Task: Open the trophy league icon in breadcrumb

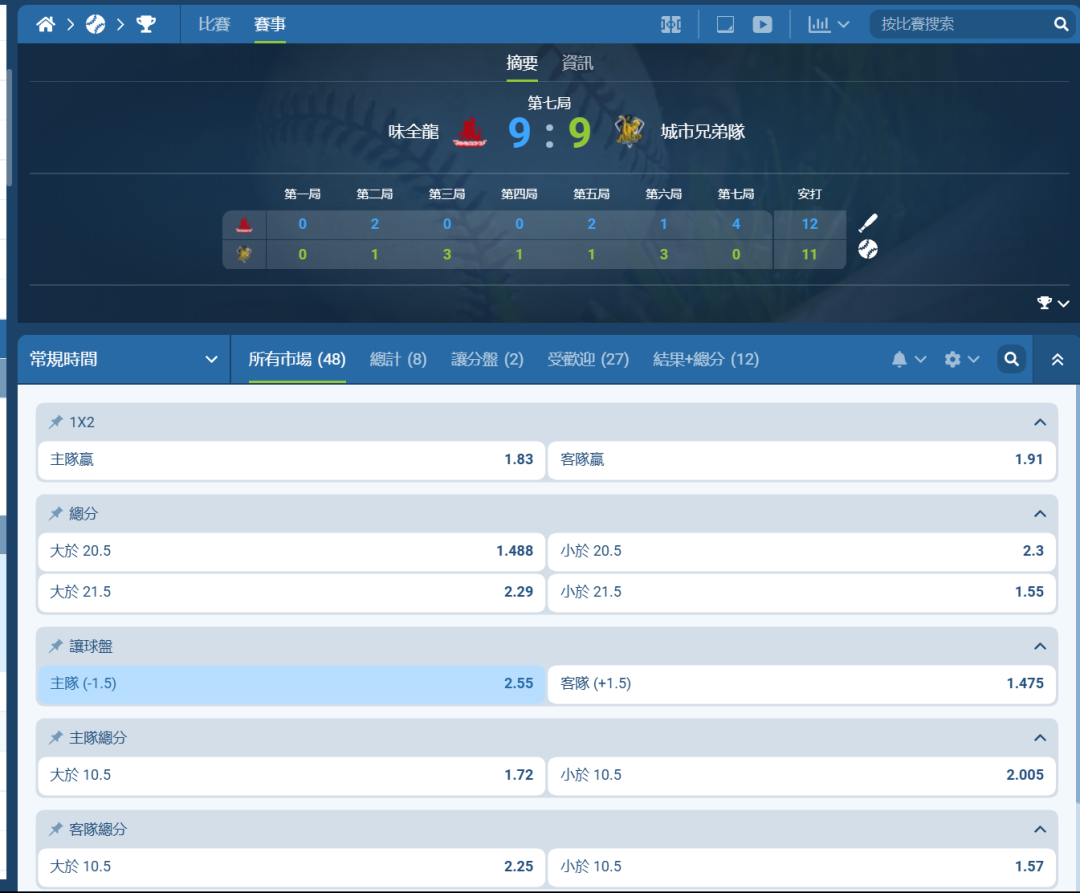Action: click(x=146, y=25)
